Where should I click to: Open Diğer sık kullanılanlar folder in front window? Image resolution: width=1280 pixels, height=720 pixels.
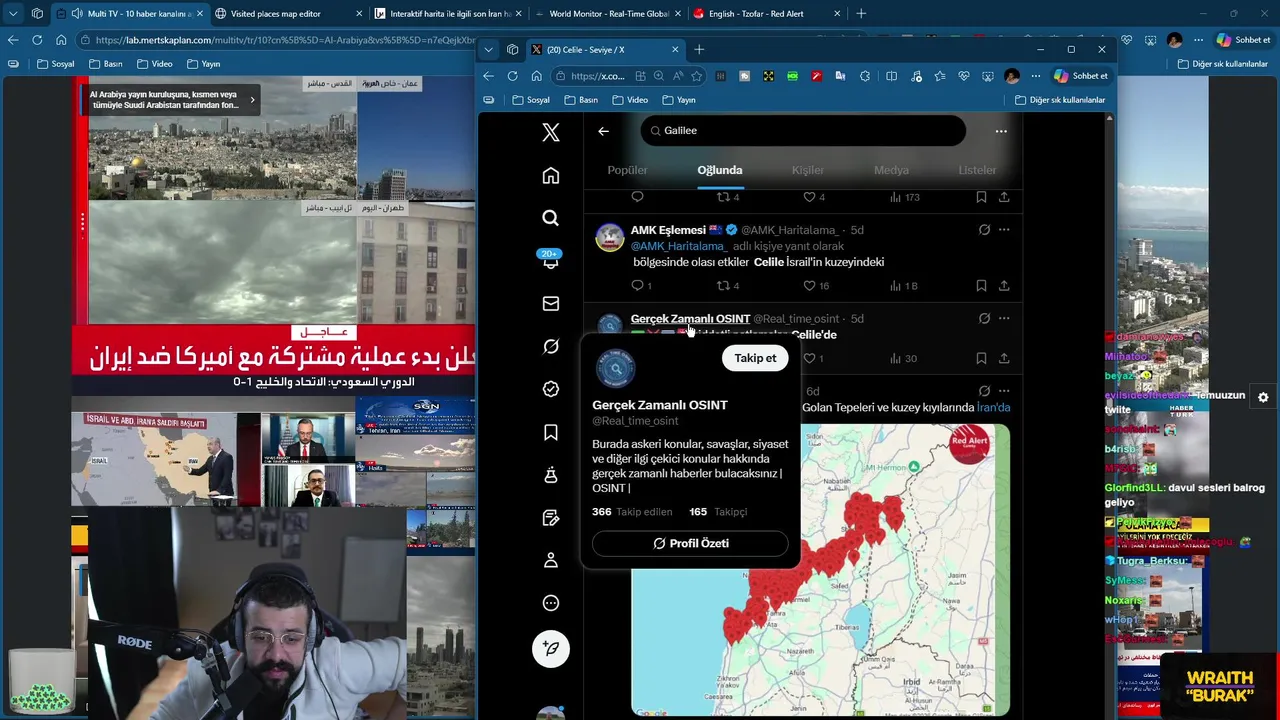coord(1060,100)
